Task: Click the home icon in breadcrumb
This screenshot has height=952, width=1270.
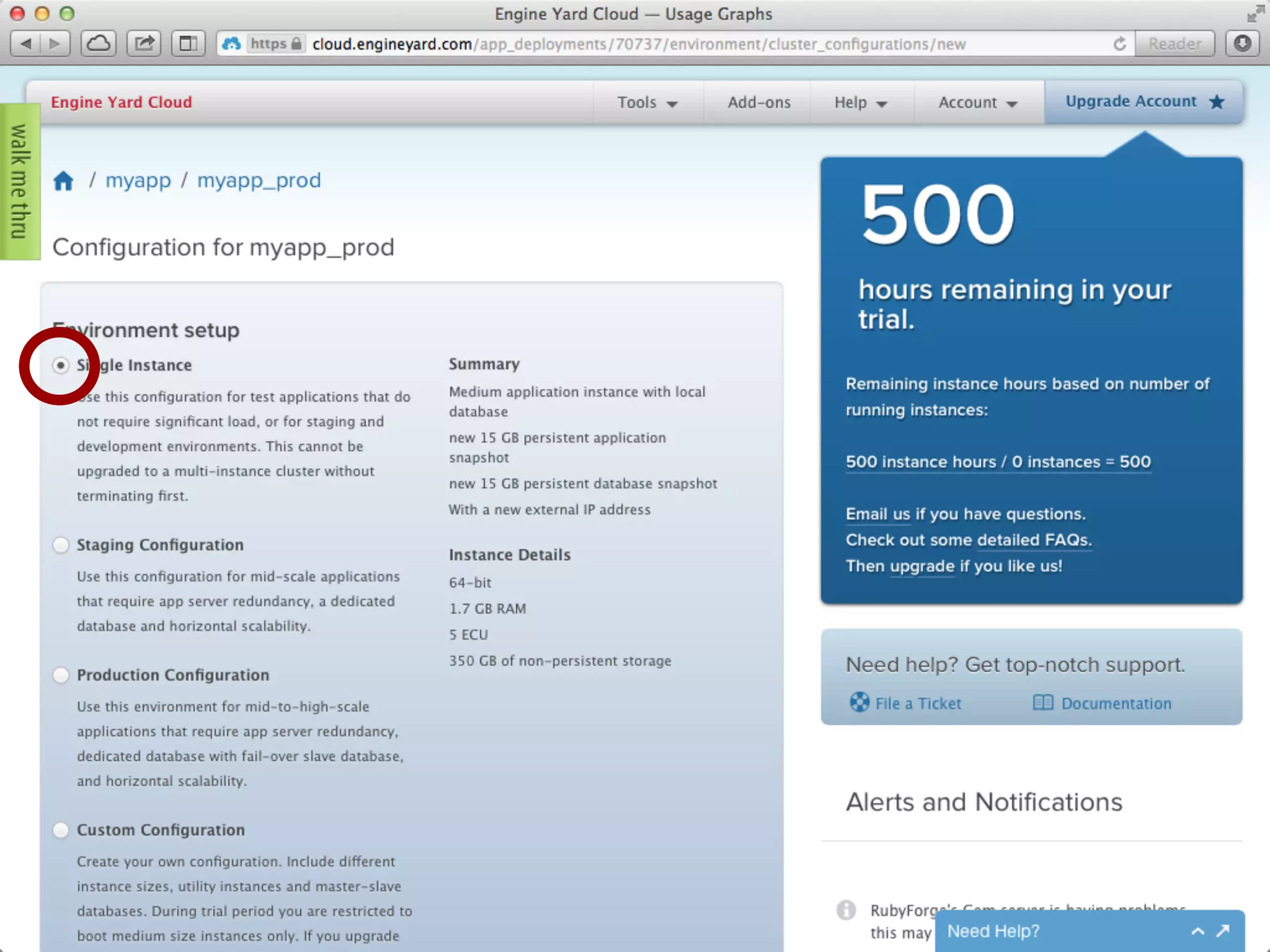Action: click(x=63, y=181)
